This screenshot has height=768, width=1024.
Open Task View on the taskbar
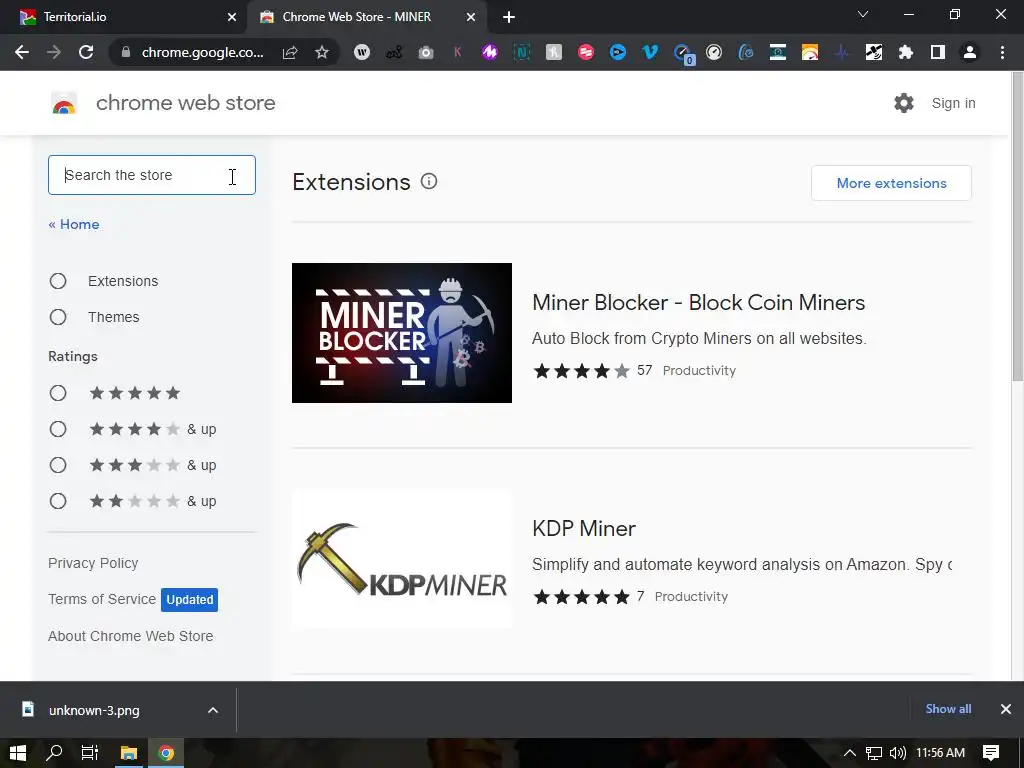pos(90,753)
